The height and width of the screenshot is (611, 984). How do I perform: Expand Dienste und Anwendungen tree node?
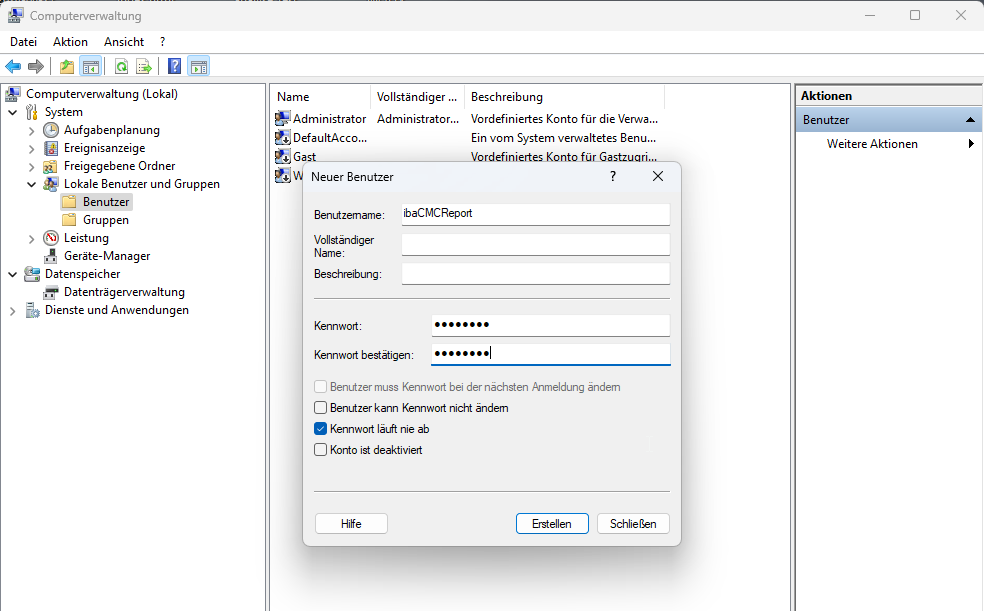[13, 311]
